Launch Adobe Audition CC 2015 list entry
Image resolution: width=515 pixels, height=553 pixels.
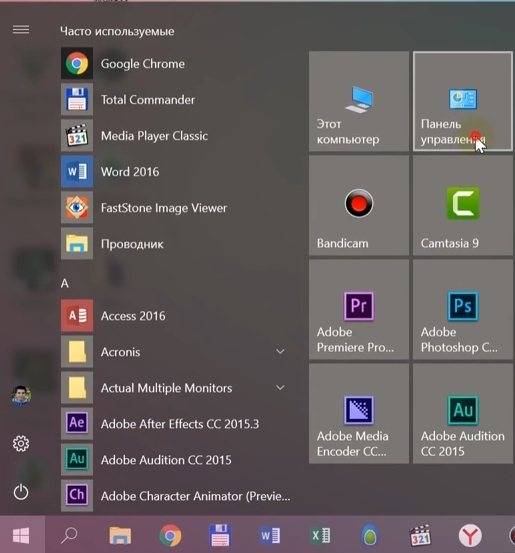pyautogui.click(x=176, y=460)
